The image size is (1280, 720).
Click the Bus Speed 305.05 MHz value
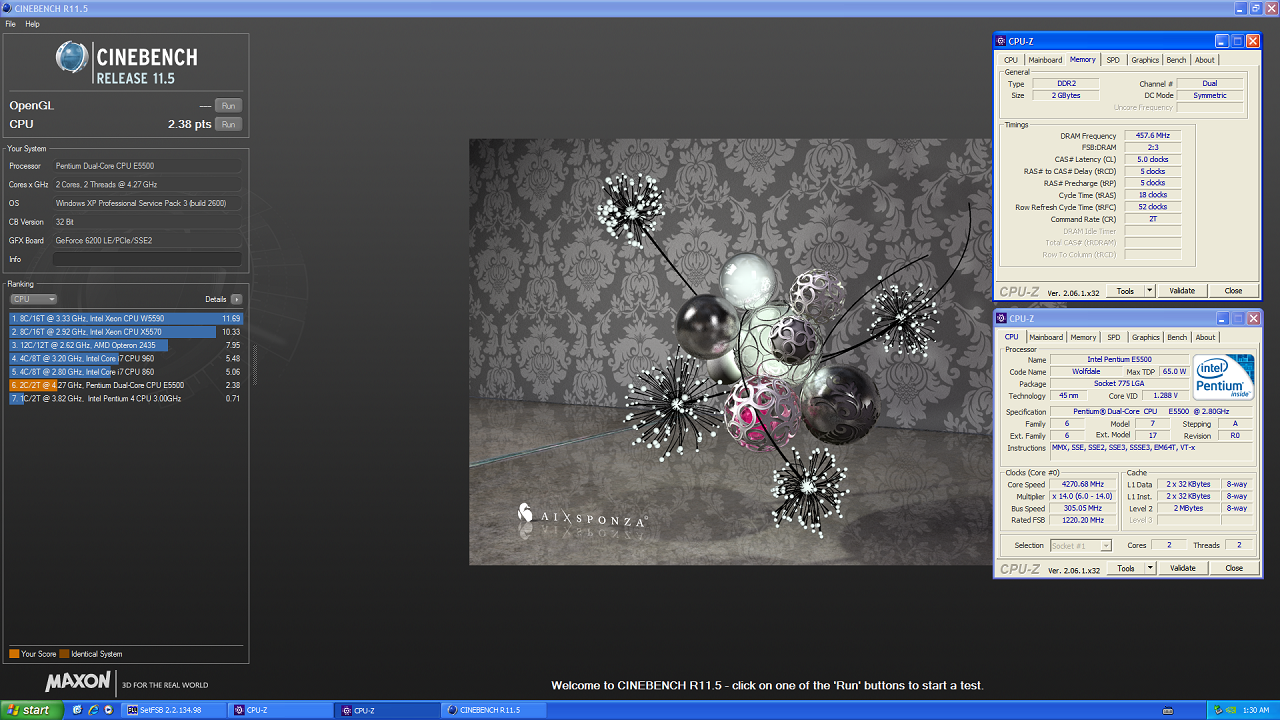(x=1084, y=508)
